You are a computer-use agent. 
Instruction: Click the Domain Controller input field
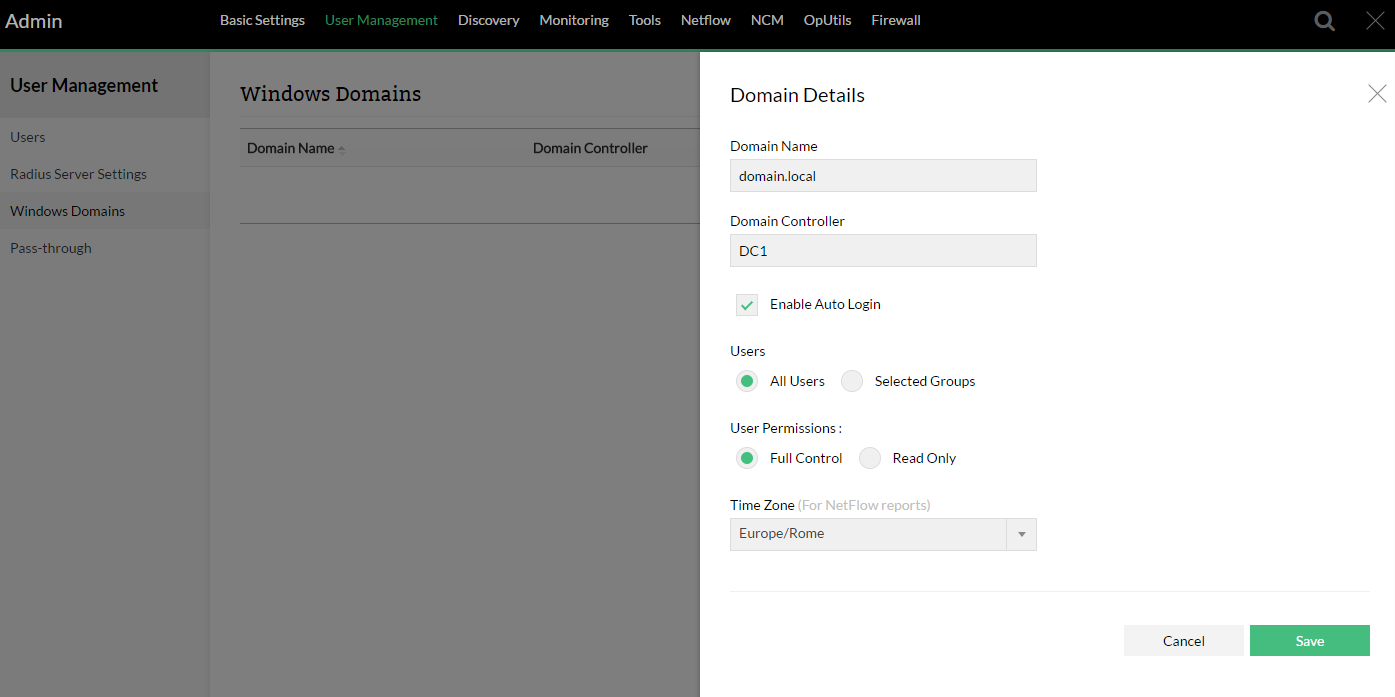[883, 251]
